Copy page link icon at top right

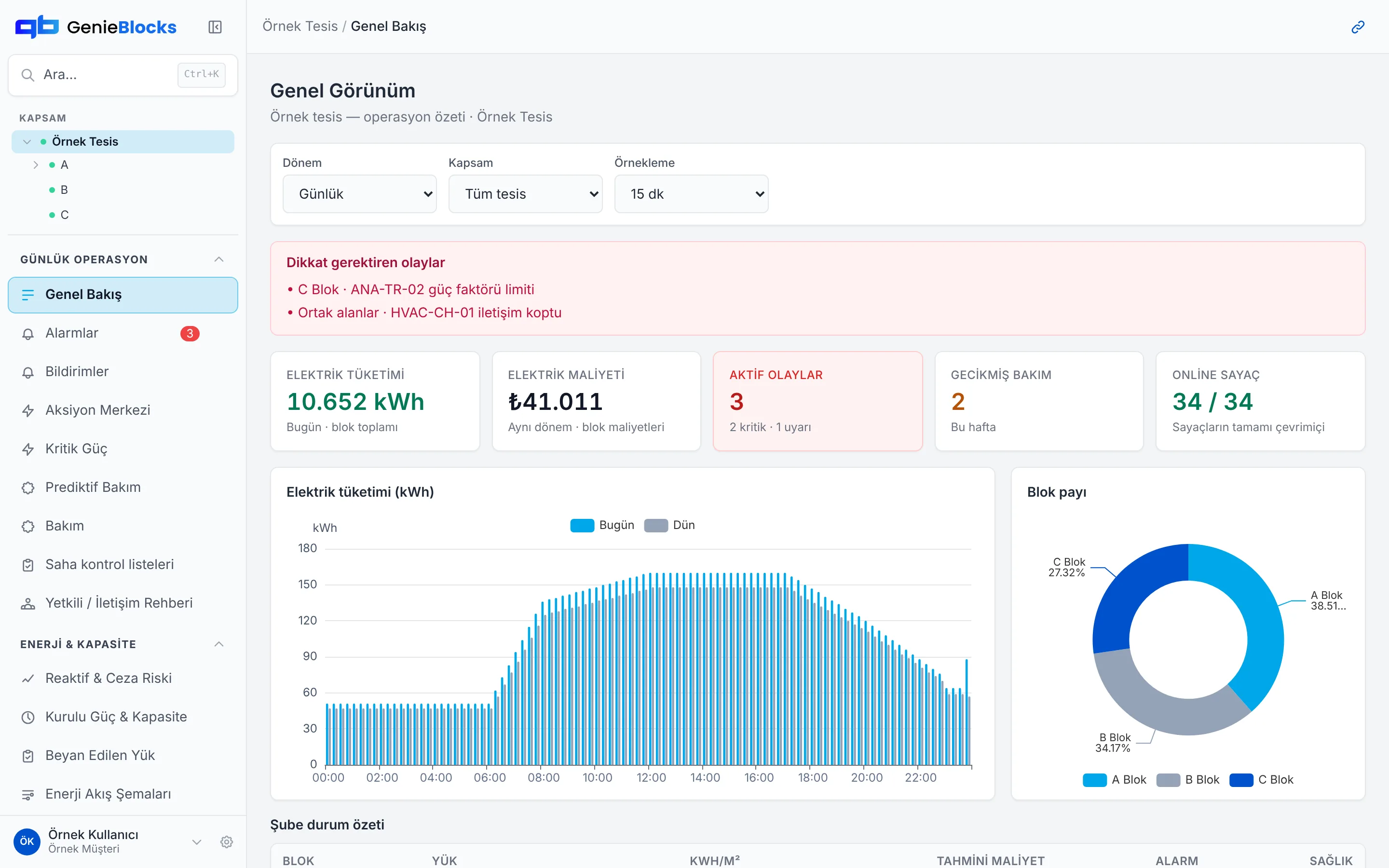pyautogui.click(x=1358, y=27)
